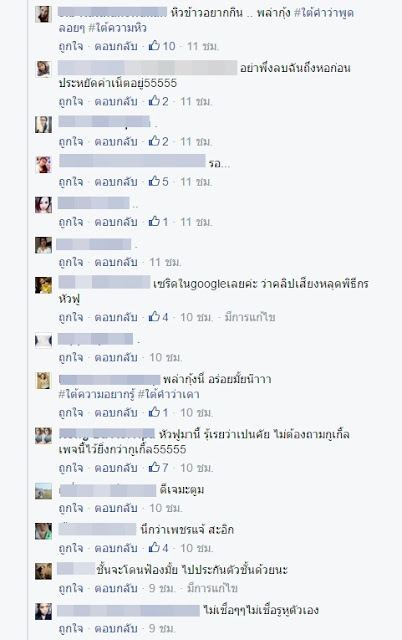Screen dimensions: 402x640
Task: Click the thumbs-up icon beside 5 likes
Action: tap(154, 181)
